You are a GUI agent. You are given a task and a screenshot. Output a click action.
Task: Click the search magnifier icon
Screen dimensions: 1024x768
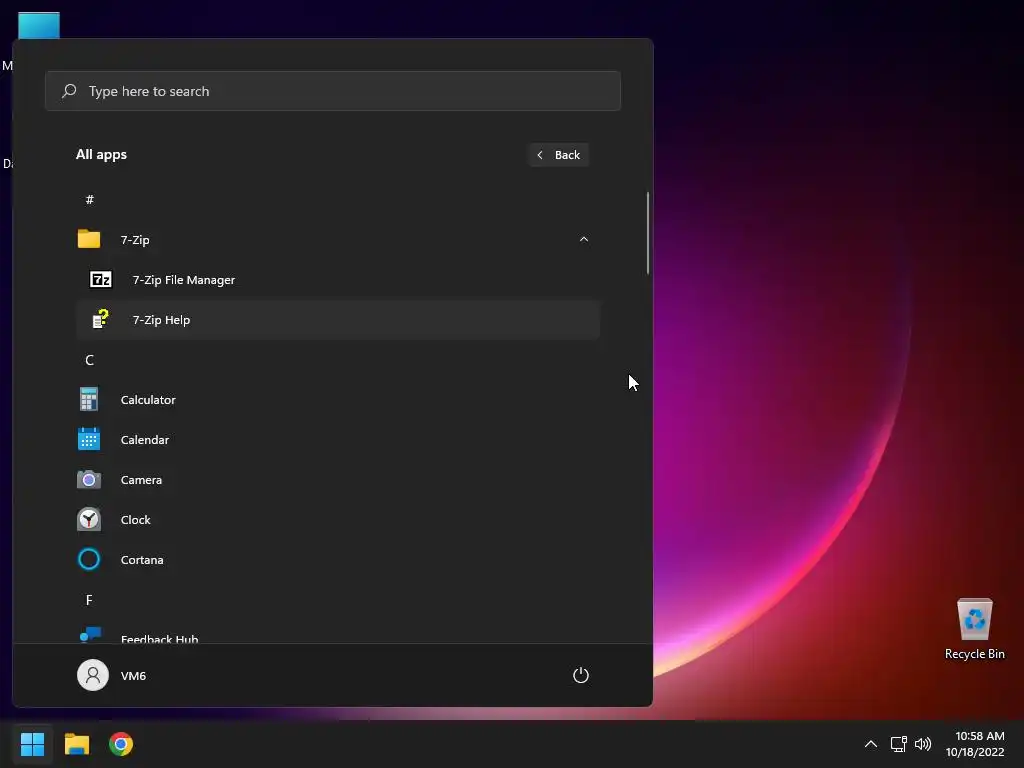click(69, 91)
